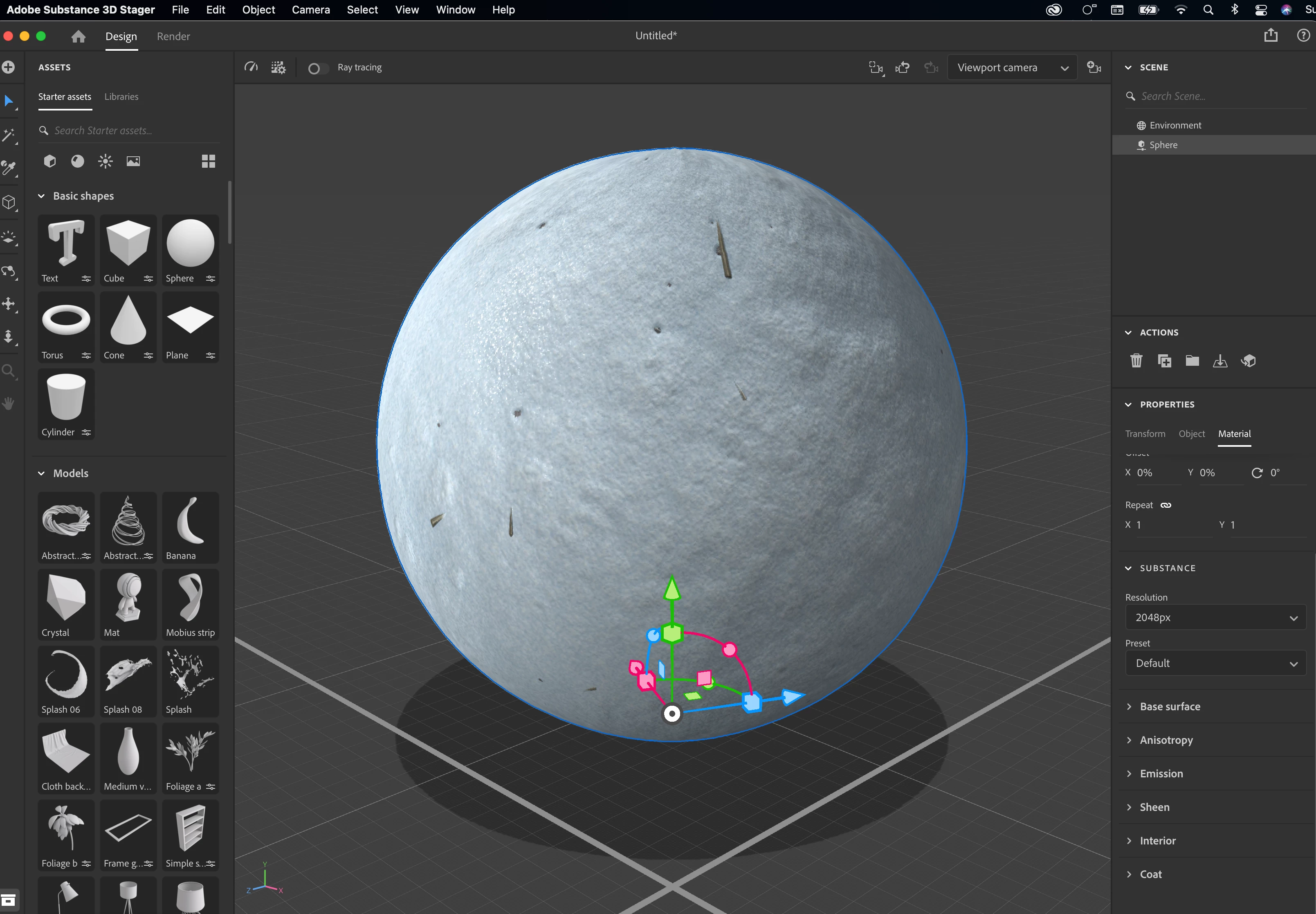
Task: Open the Transform properties tab
Action: click(x=1145, y=434)
